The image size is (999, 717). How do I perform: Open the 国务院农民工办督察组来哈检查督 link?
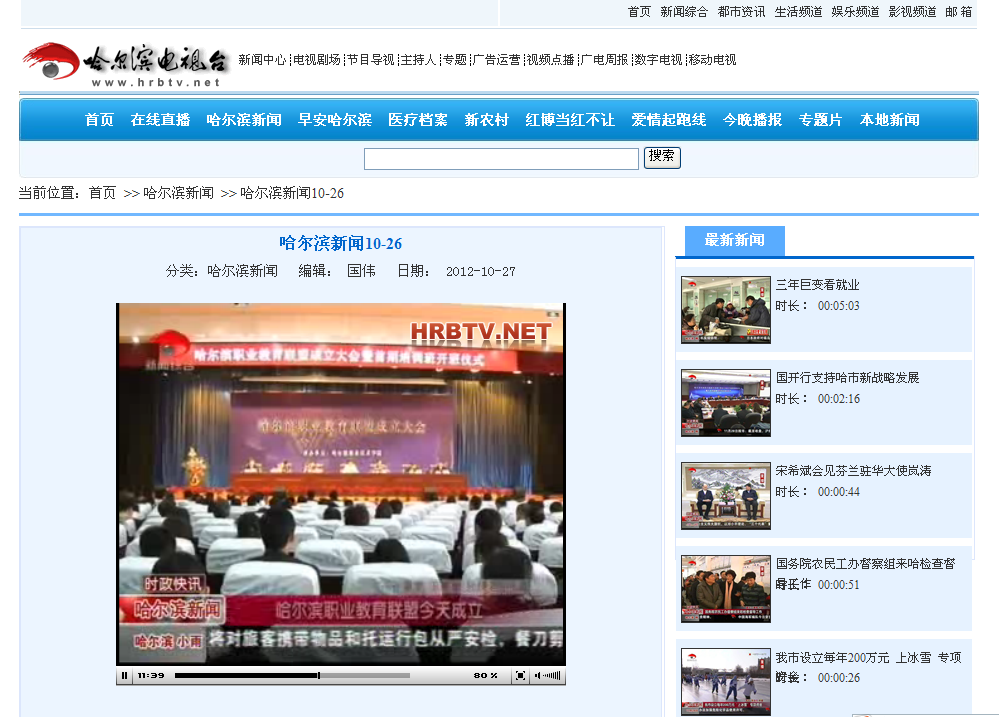pos(865,564)
